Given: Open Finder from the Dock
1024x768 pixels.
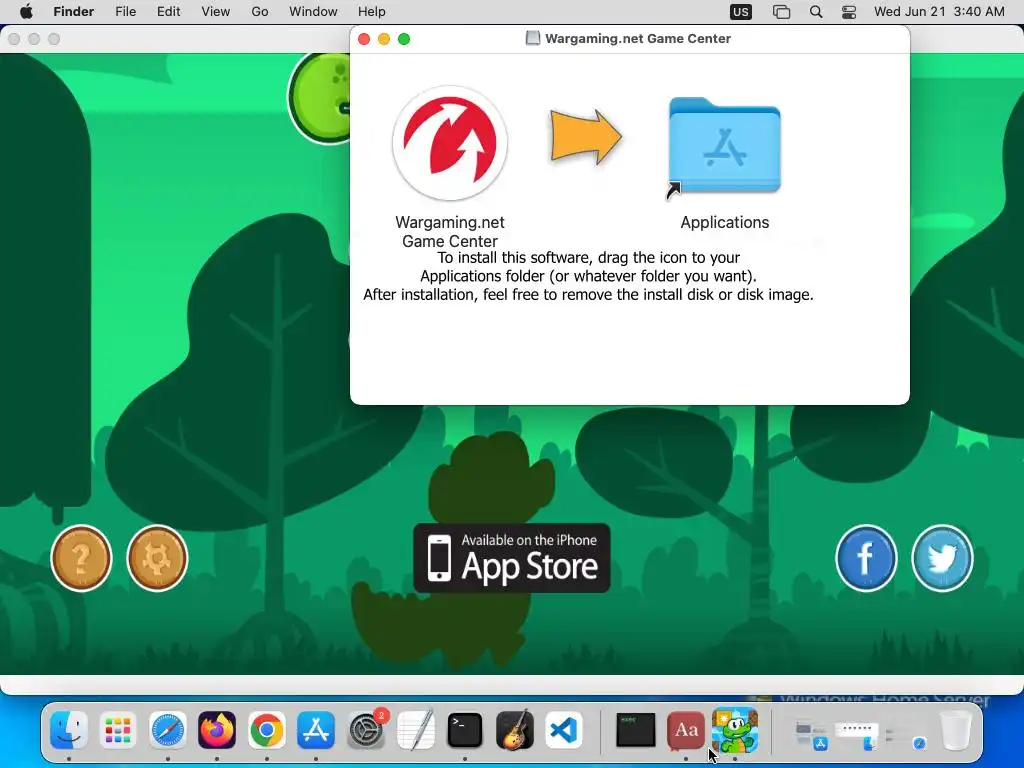Looking at the screenshot, I should pyautogui.click(x=69, y=730).
